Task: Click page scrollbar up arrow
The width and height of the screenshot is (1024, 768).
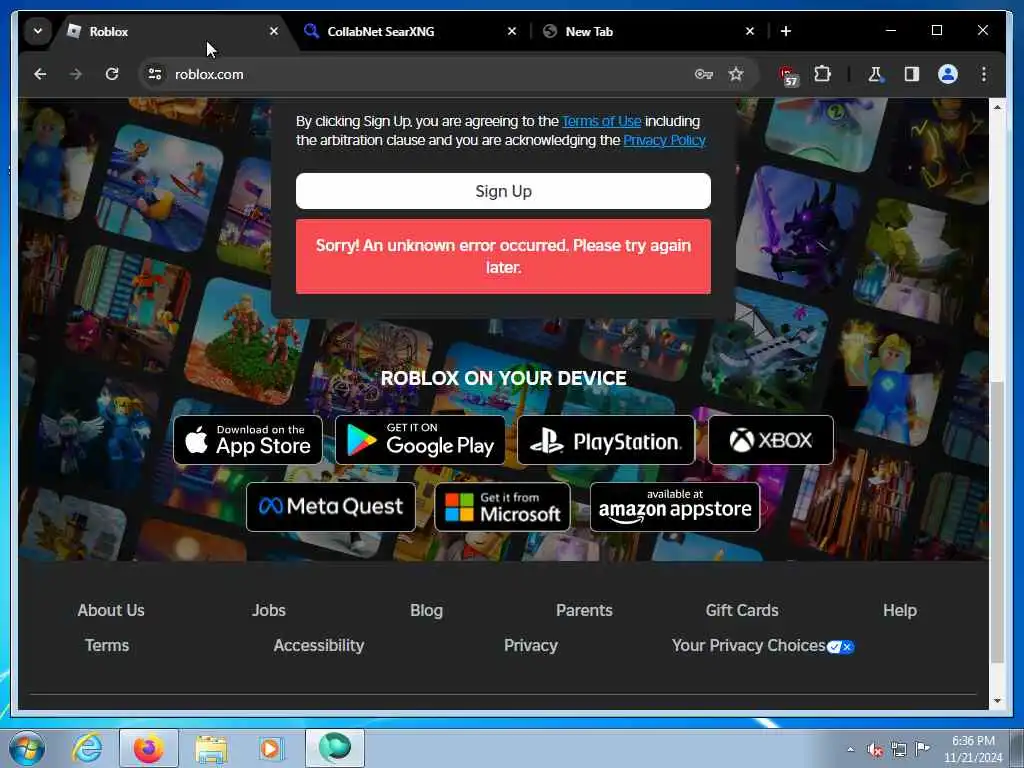Action: tap(997, 106)
